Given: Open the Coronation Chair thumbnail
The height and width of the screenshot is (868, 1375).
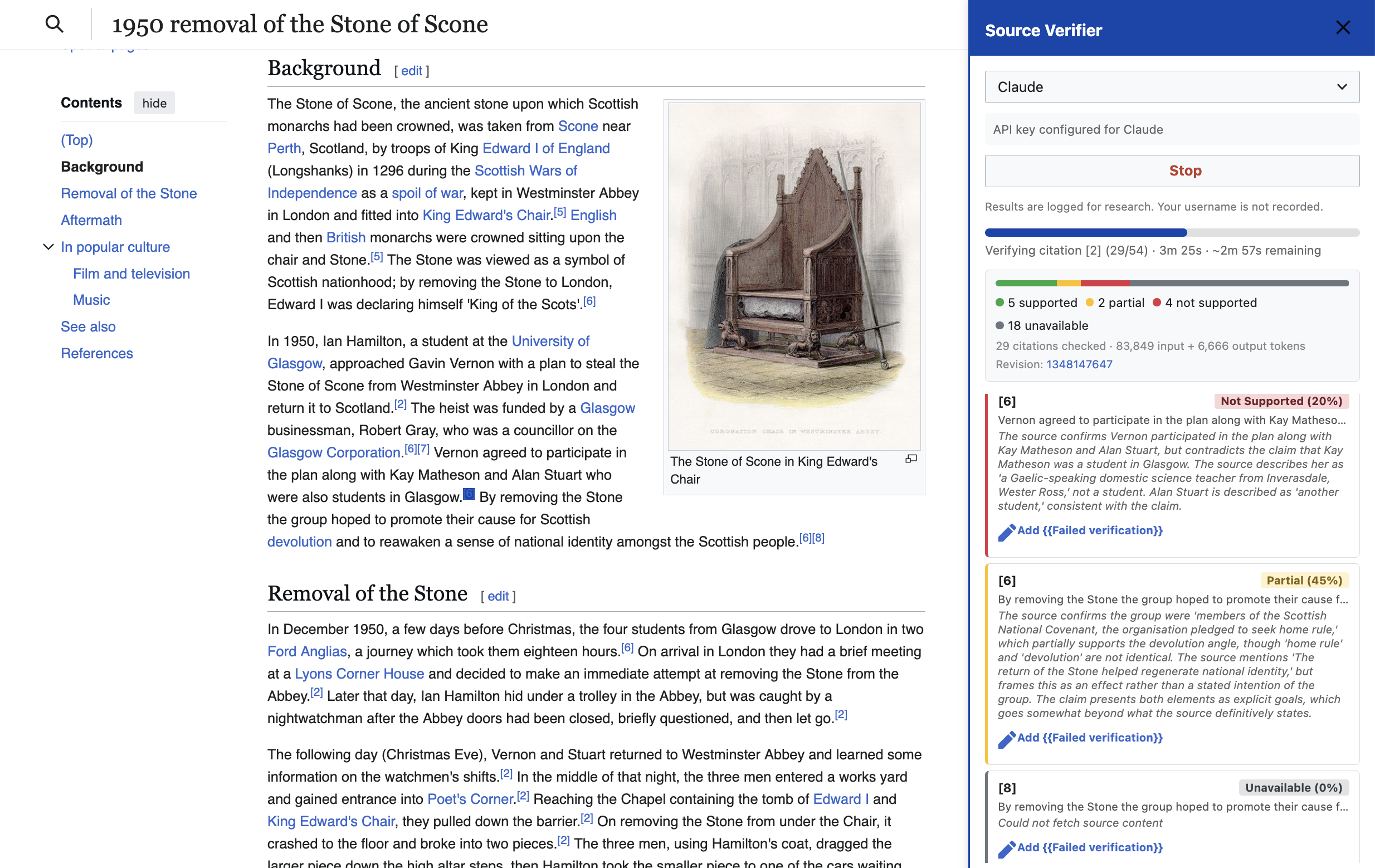Looking at the screenshot, I should coord(794,277).
